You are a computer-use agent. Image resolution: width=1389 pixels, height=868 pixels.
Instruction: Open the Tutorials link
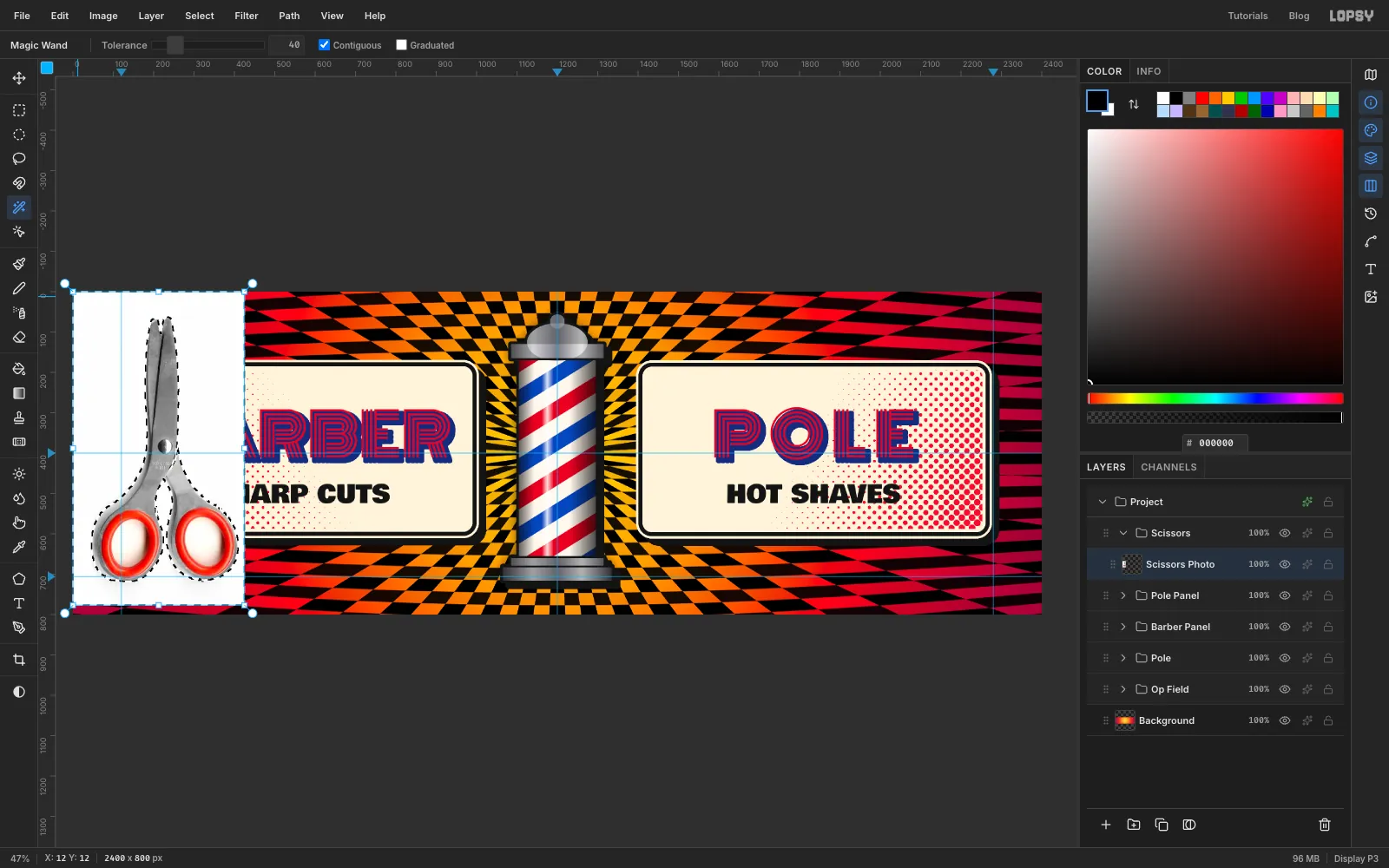click(1247, 16)
